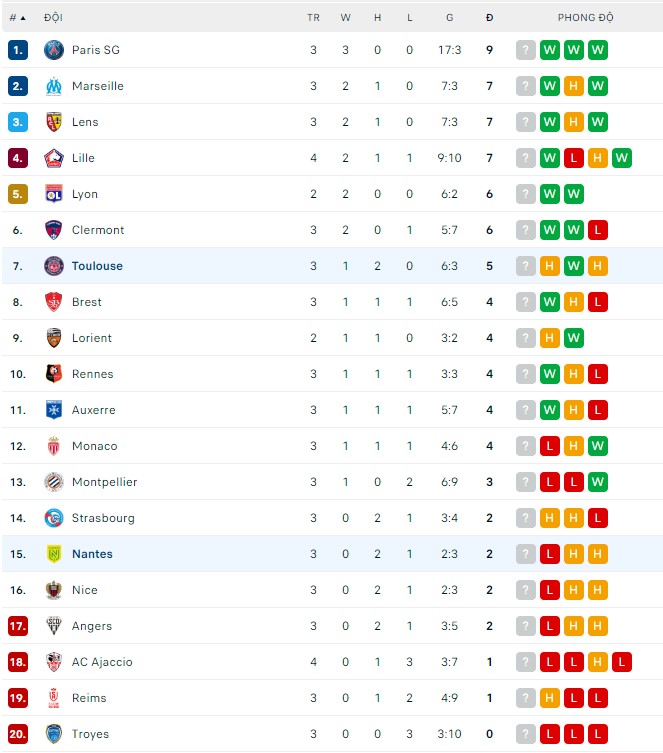Click the Paris SG club crest

54,50
